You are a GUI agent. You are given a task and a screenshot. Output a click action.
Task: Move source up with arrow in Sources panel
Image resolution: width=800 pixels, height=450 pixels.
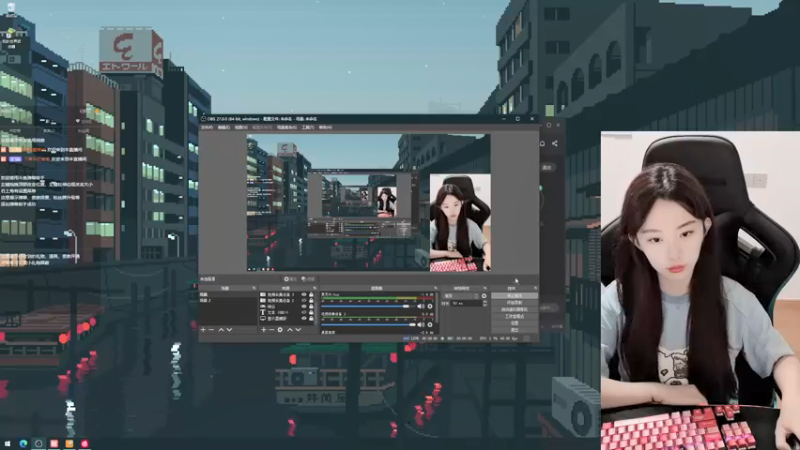tap(290, 330)
